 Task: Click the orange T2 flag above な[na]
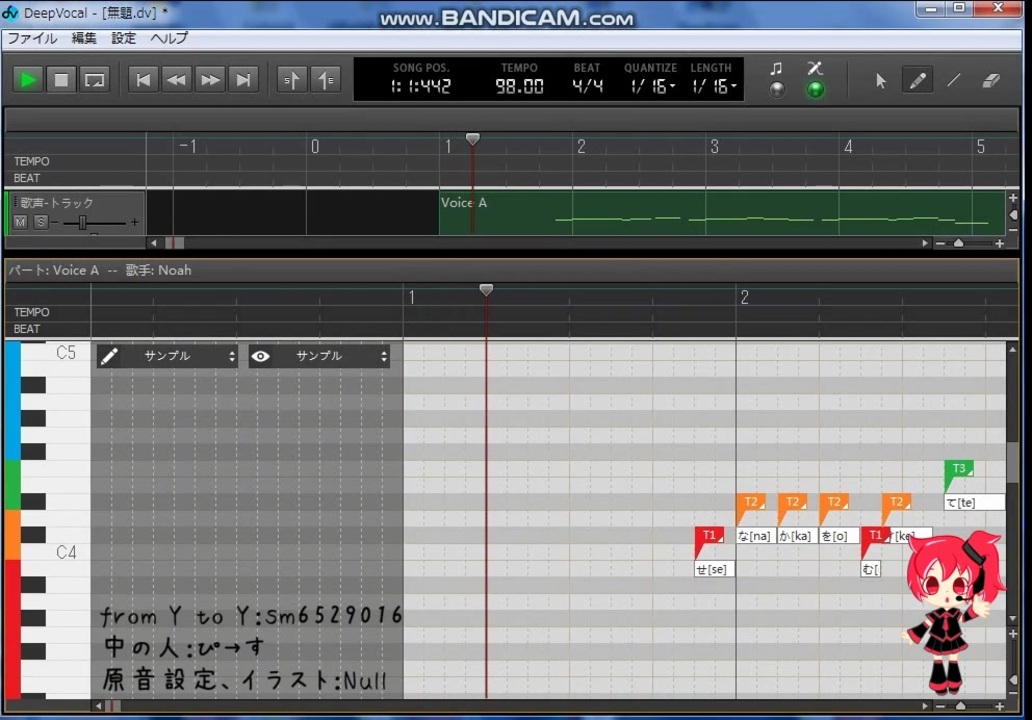(751, 501)
